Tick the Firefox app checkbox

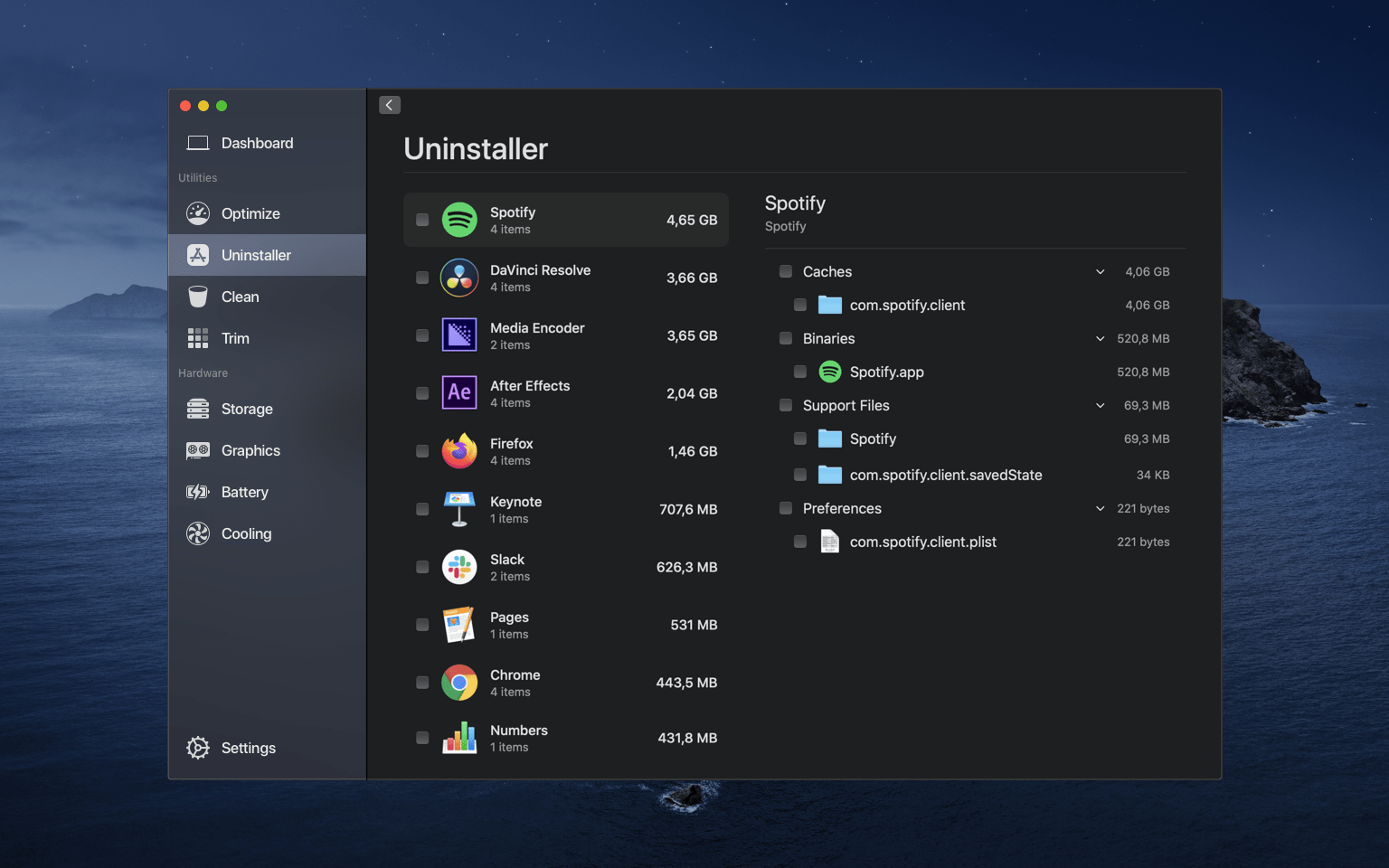coord(422,451)
